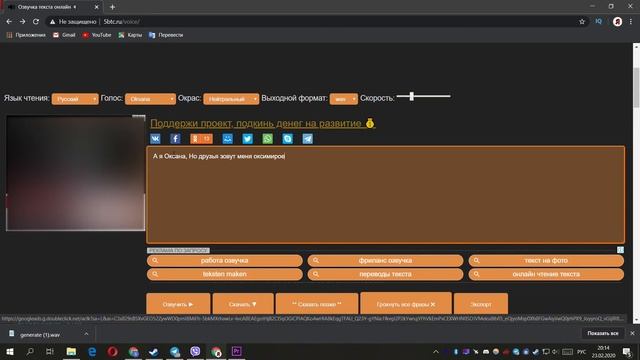
Task: Open the 'Перевести' bookmark
Action: point(166,35)
